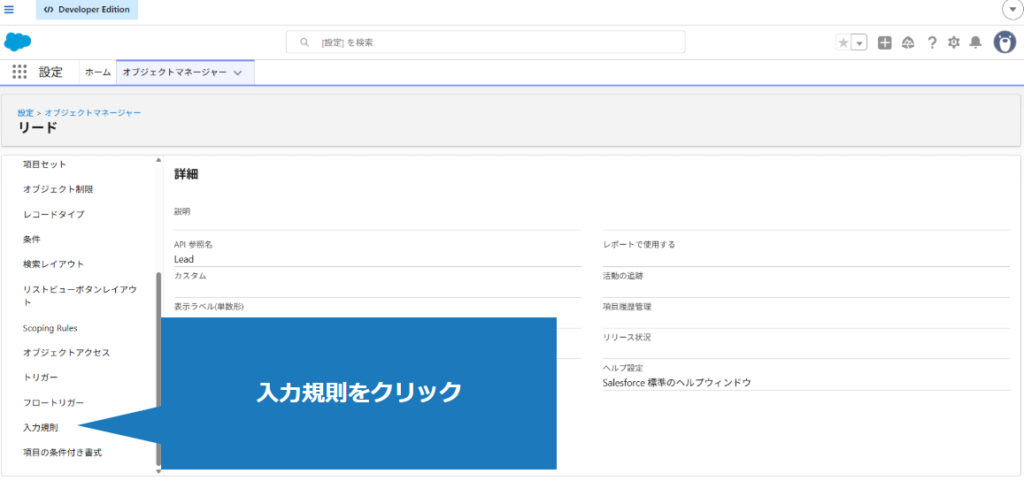The image size is (1024, 481).
Task: Click the sidebar scrollbar down arrow
Action: tap(158, 470)
